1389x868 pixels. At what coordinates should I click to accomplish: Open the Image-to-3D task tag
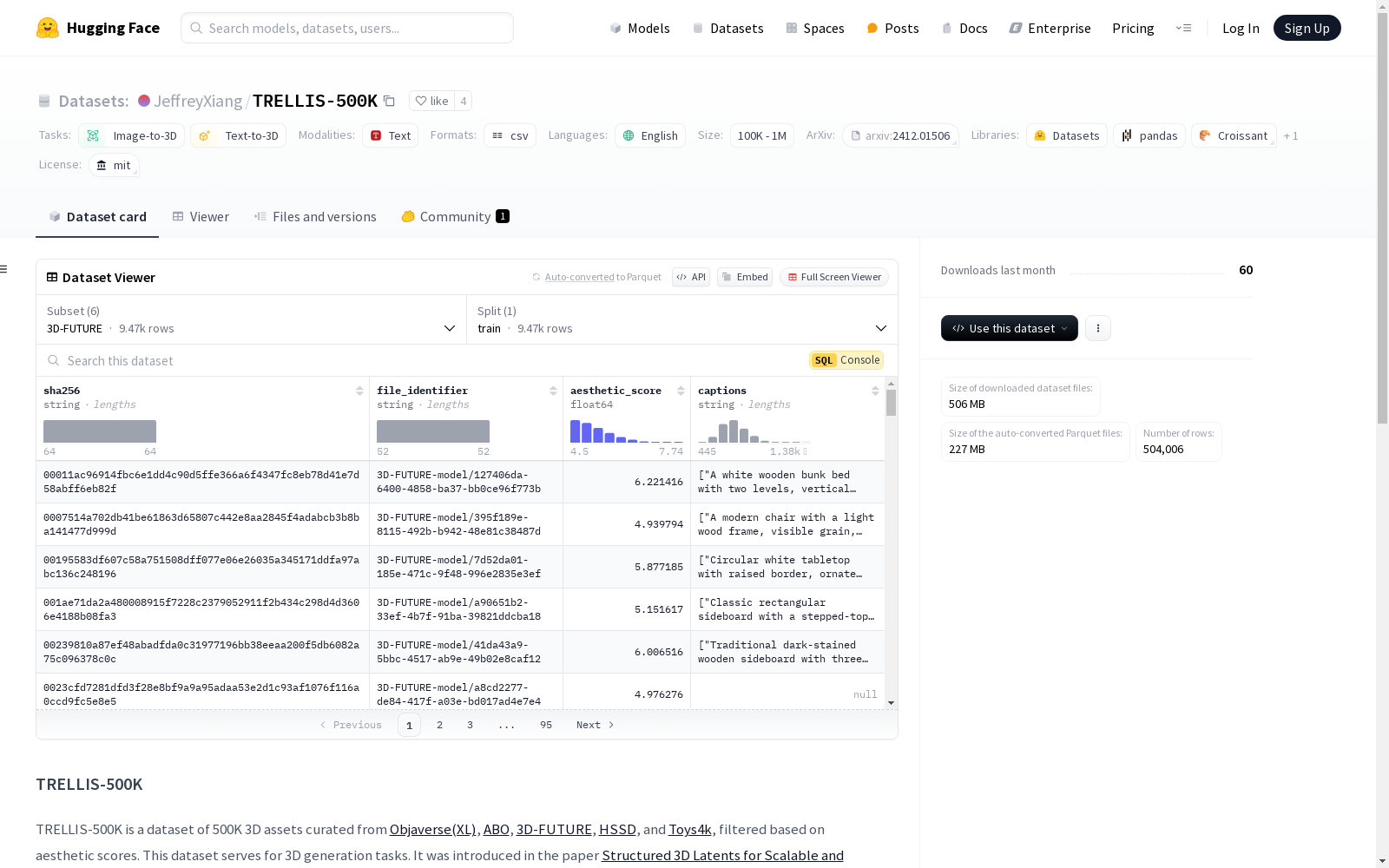[131, 135]
